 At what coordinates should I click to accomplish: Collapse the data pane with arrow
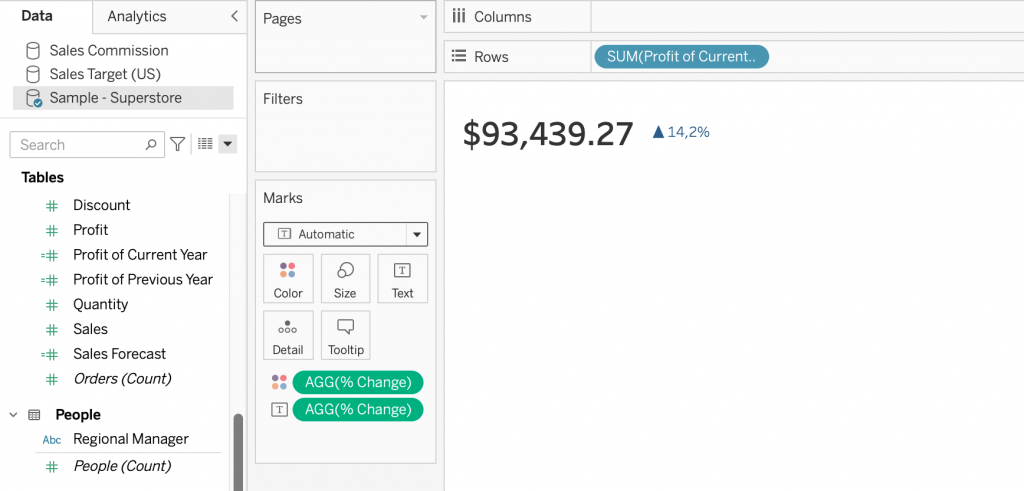(x=234, y=16)
